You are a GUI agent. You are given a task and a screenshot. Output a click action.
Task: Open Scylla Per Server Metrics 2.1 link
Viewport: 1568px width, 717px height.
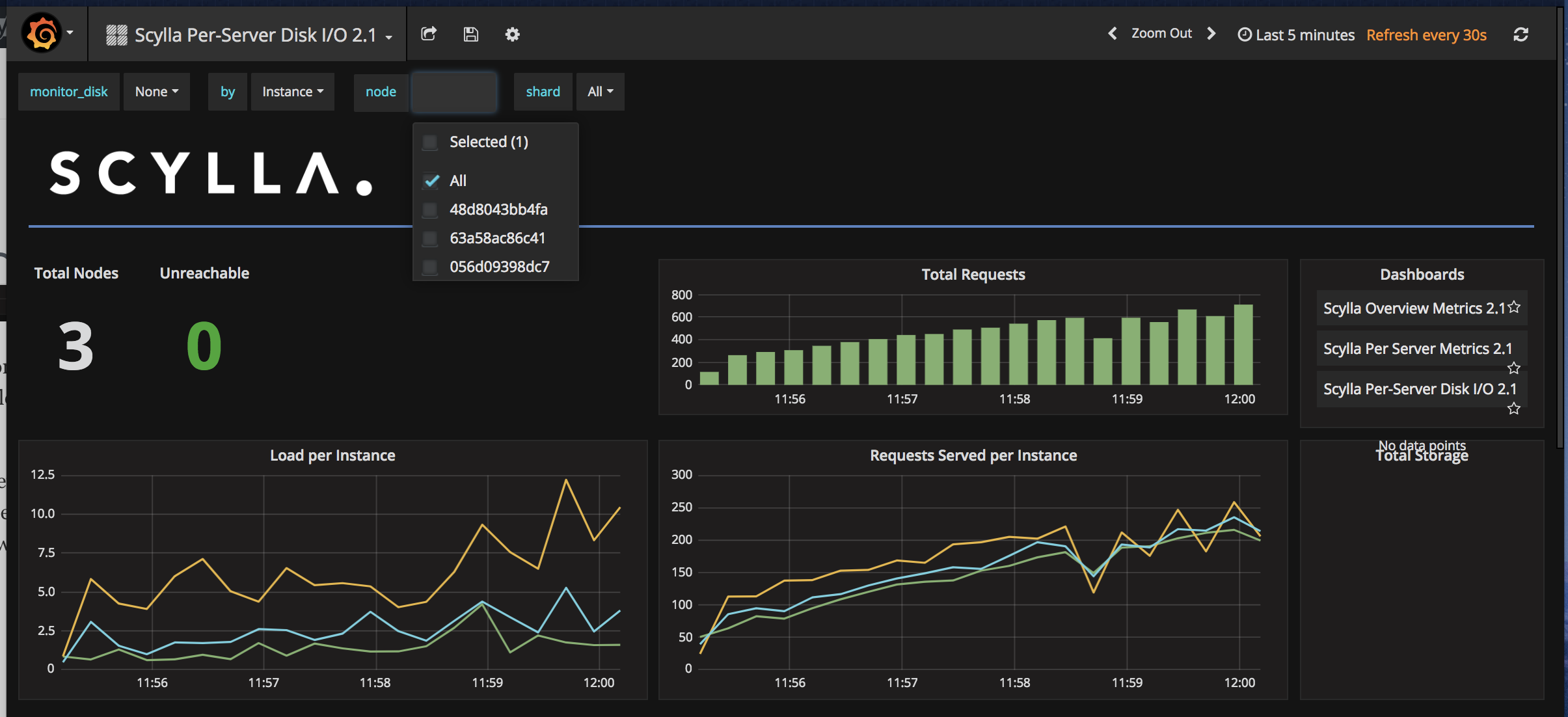coord(1418,349)
